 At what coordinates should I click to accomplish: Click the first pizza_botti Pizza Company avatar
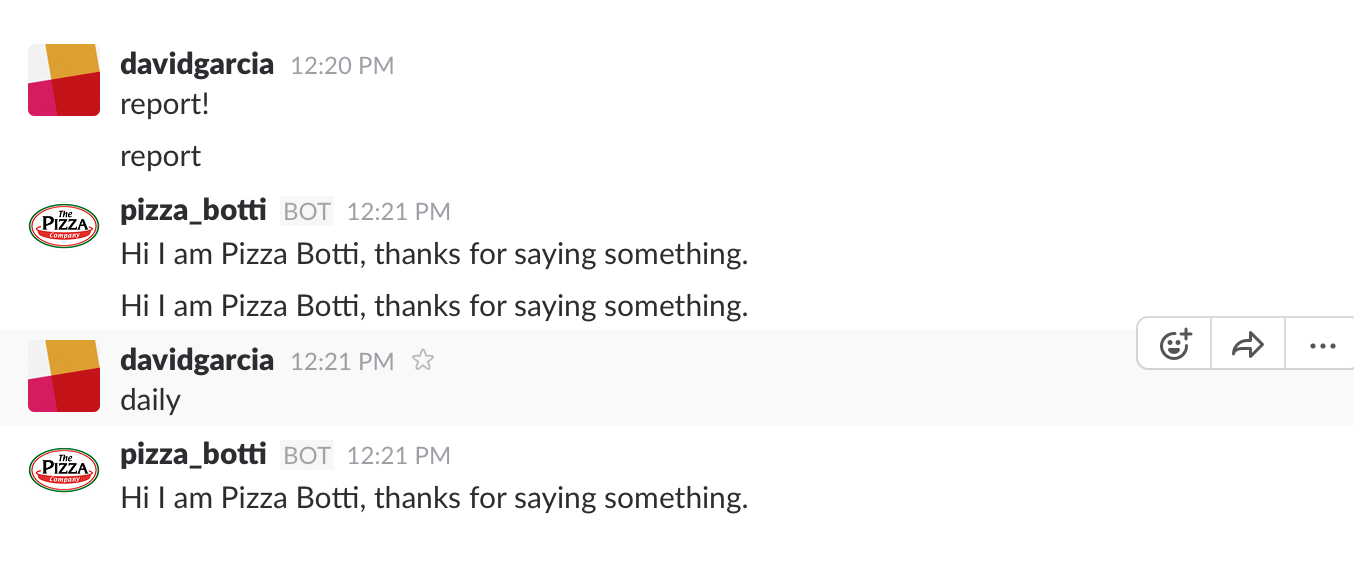pyautogui.click(x=64, y=225)
